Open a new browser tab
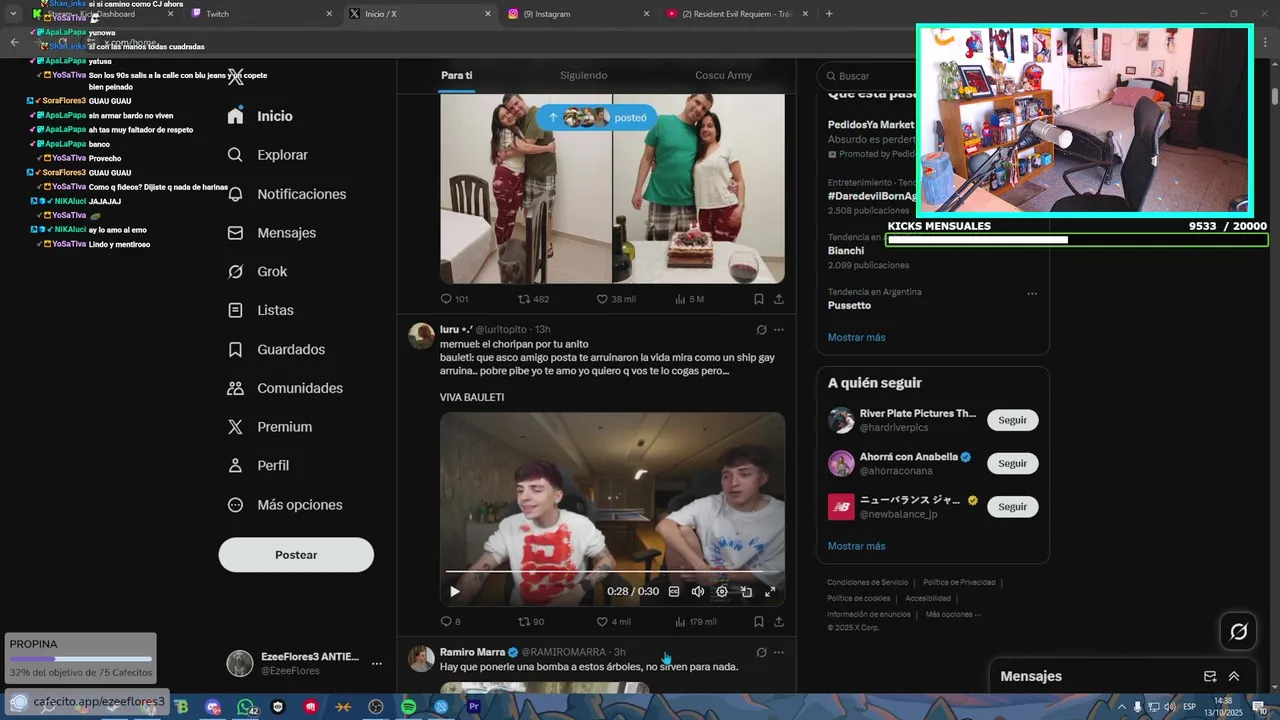The height and width of the screenshot is (720, 1280). (x=829, y=14)
